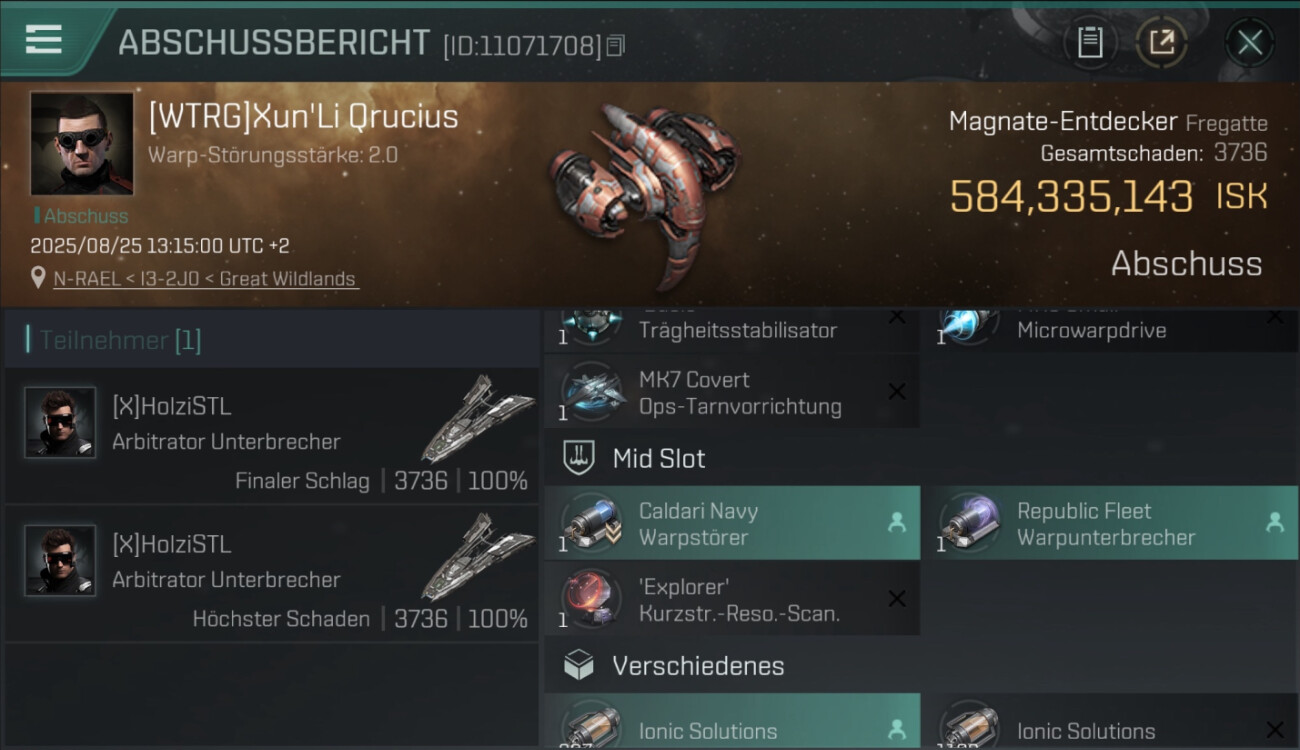Select HolzISTL Höchster Schaden portrait
Screen dimensions: 1300x750
click(60, 560)
